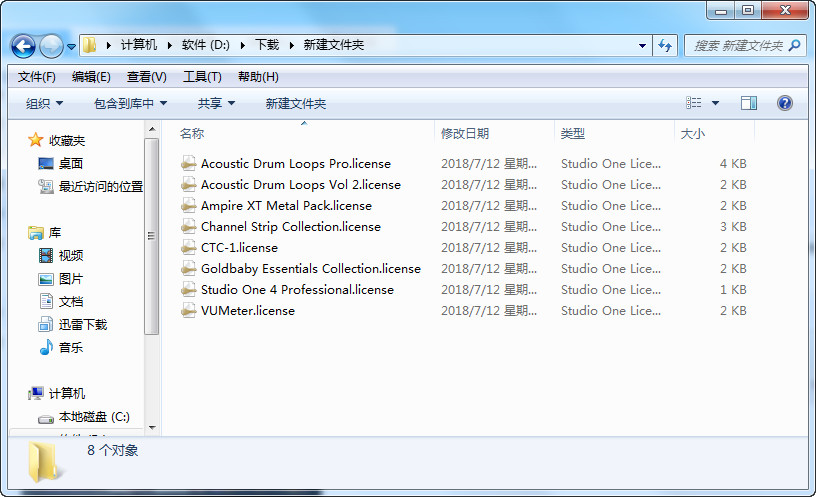This screenshot has height=497, width=816.
Task: Open the 文档 library
Action: coord(71,302)
